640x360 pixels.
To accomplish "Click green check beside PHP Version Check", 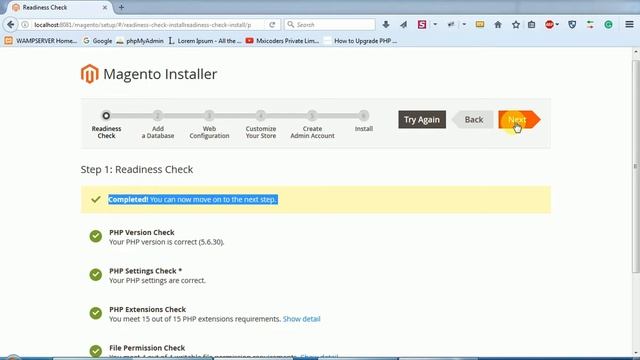I will (x=96, y=236).
